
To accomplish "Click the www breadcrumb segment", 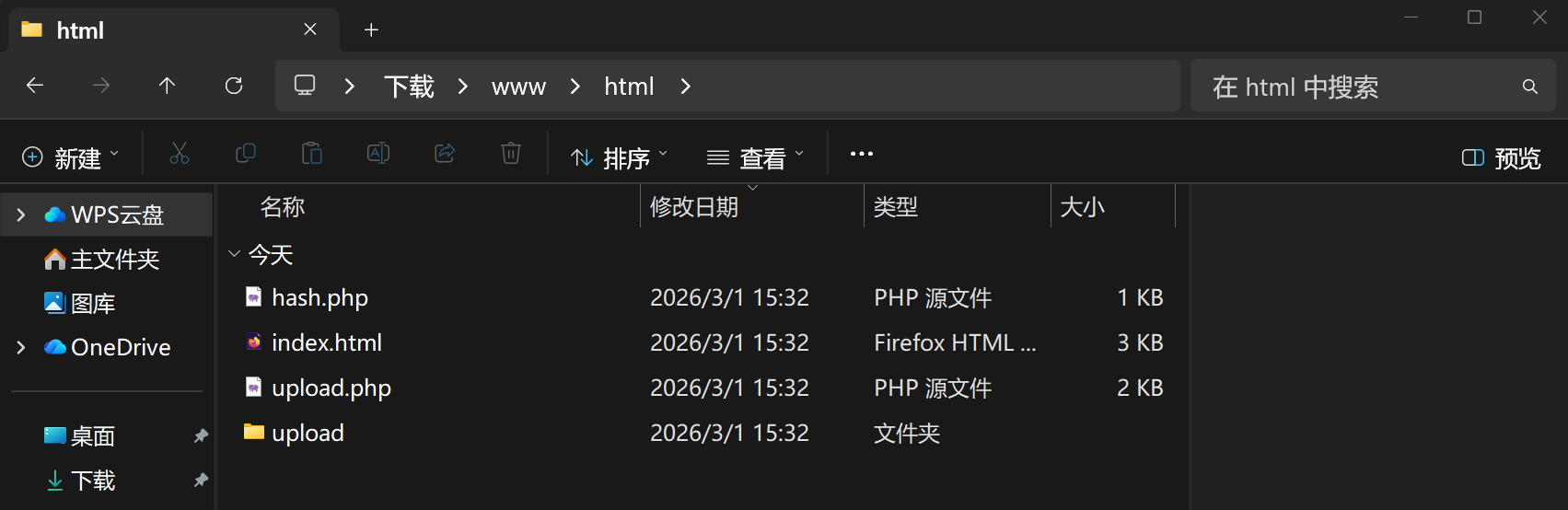I will click(x=518, y=87).
